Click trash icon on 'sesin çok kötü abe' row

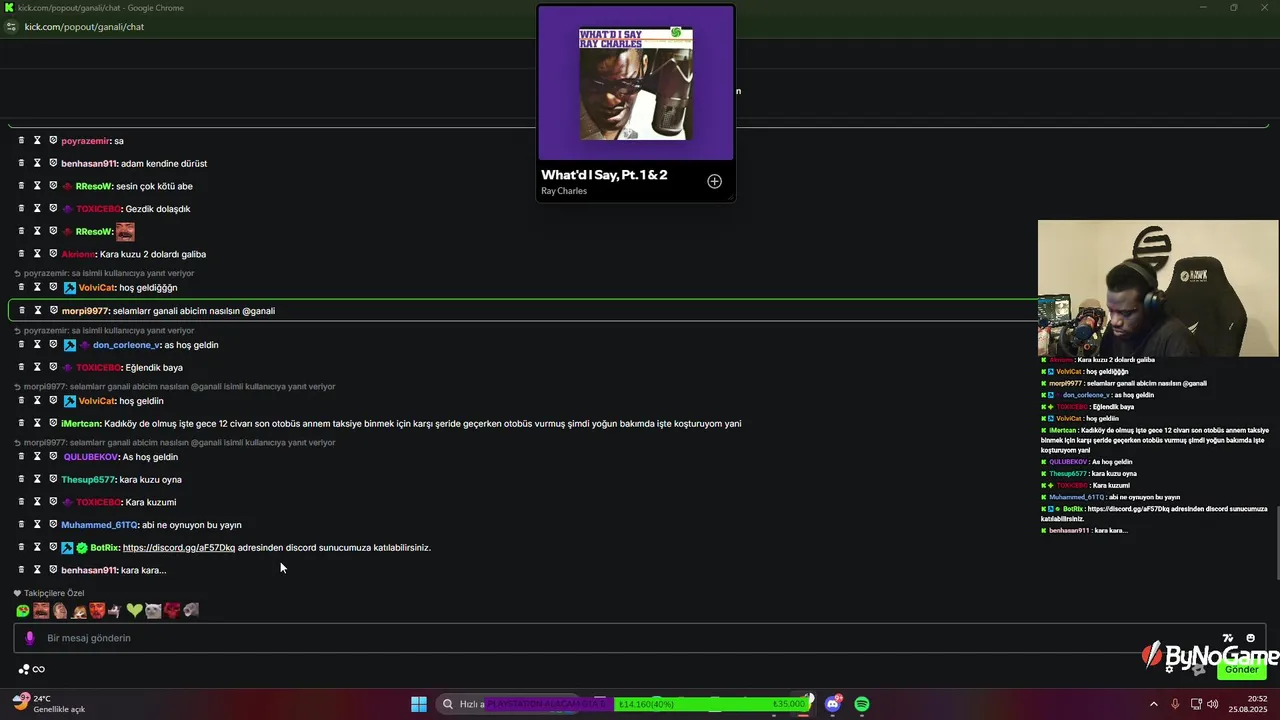click(x=21, y=186)
